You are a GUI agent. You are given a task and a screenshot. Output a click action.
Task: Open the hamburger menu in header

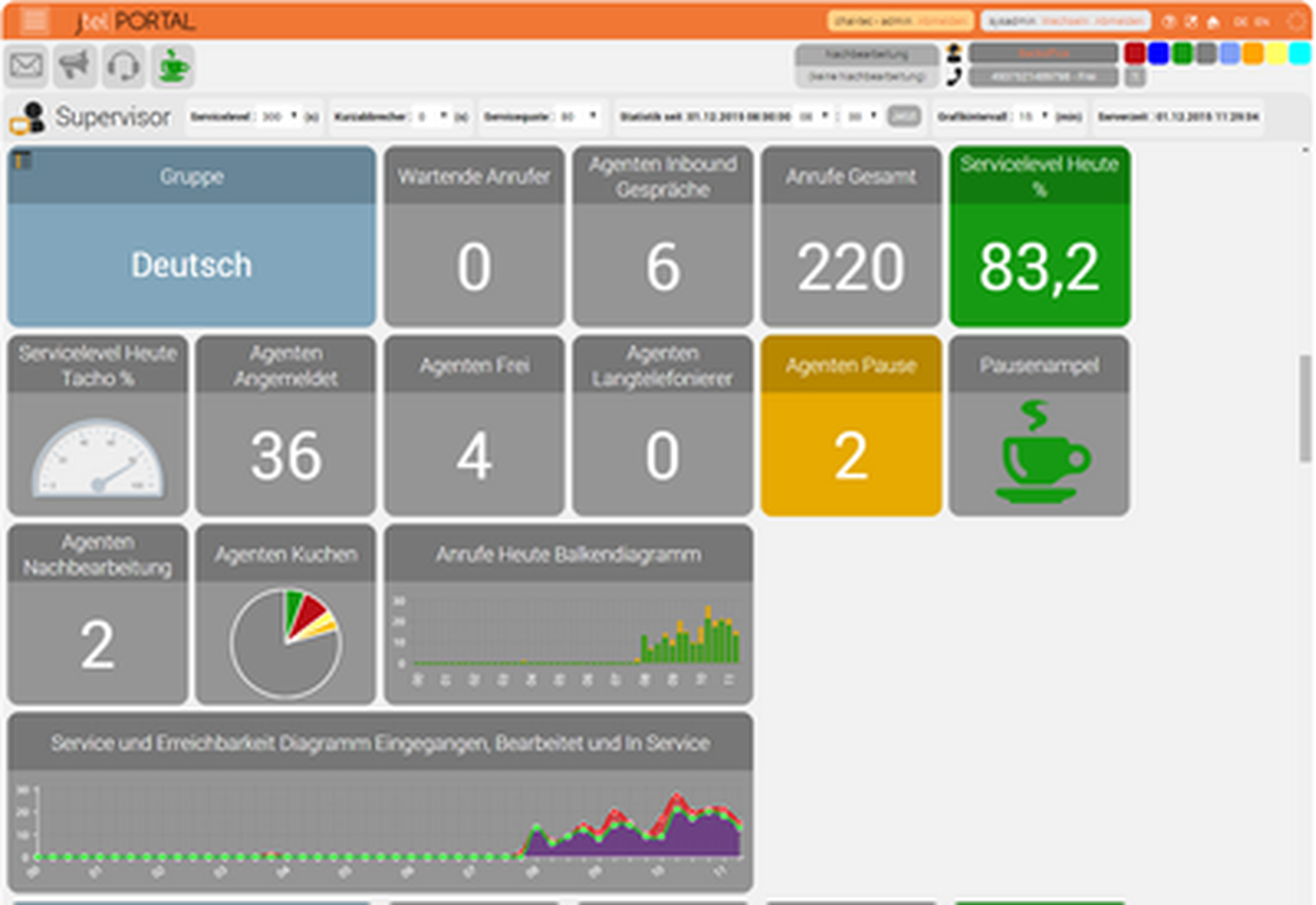pos(35,20)
